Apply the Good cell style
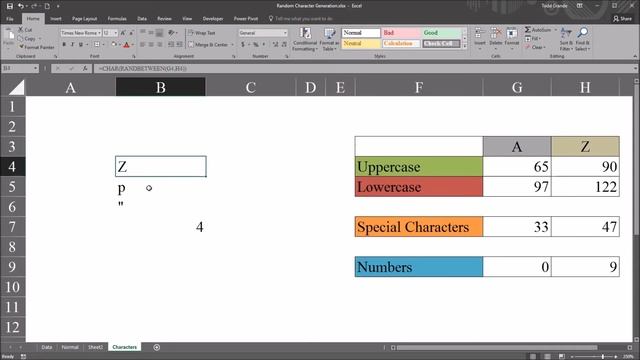 pyautogui.click(x=441, y=33)
